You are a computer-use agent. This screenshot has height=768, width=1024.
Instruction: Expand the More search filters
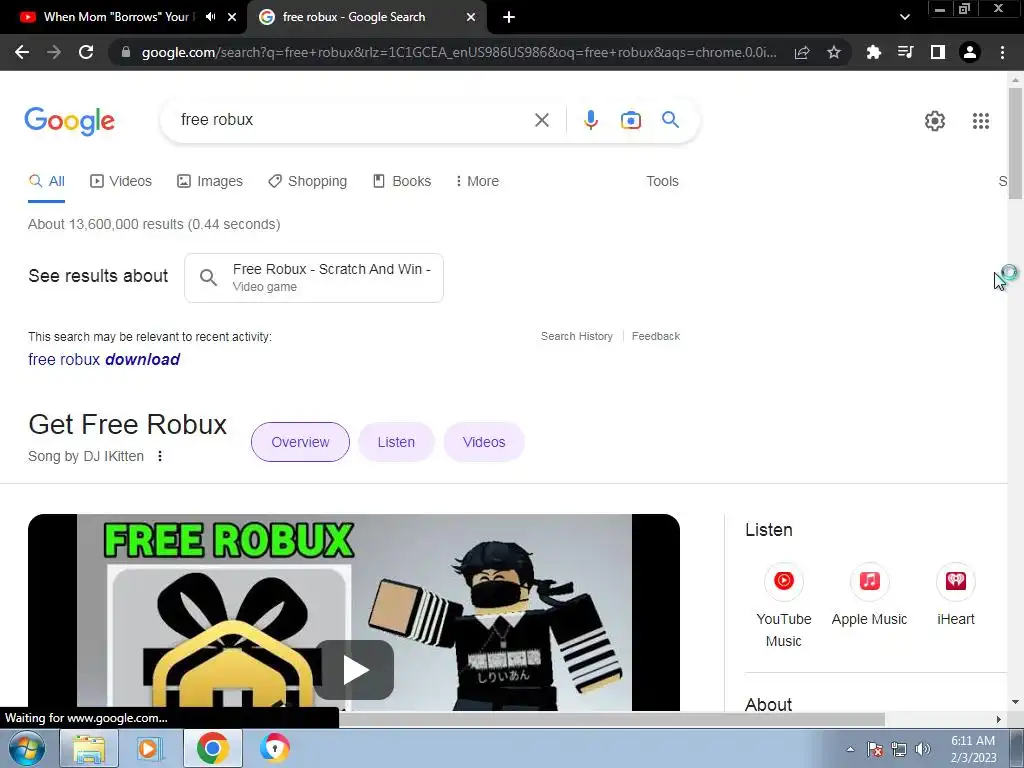pyautogui.click(x=477, y=181)
